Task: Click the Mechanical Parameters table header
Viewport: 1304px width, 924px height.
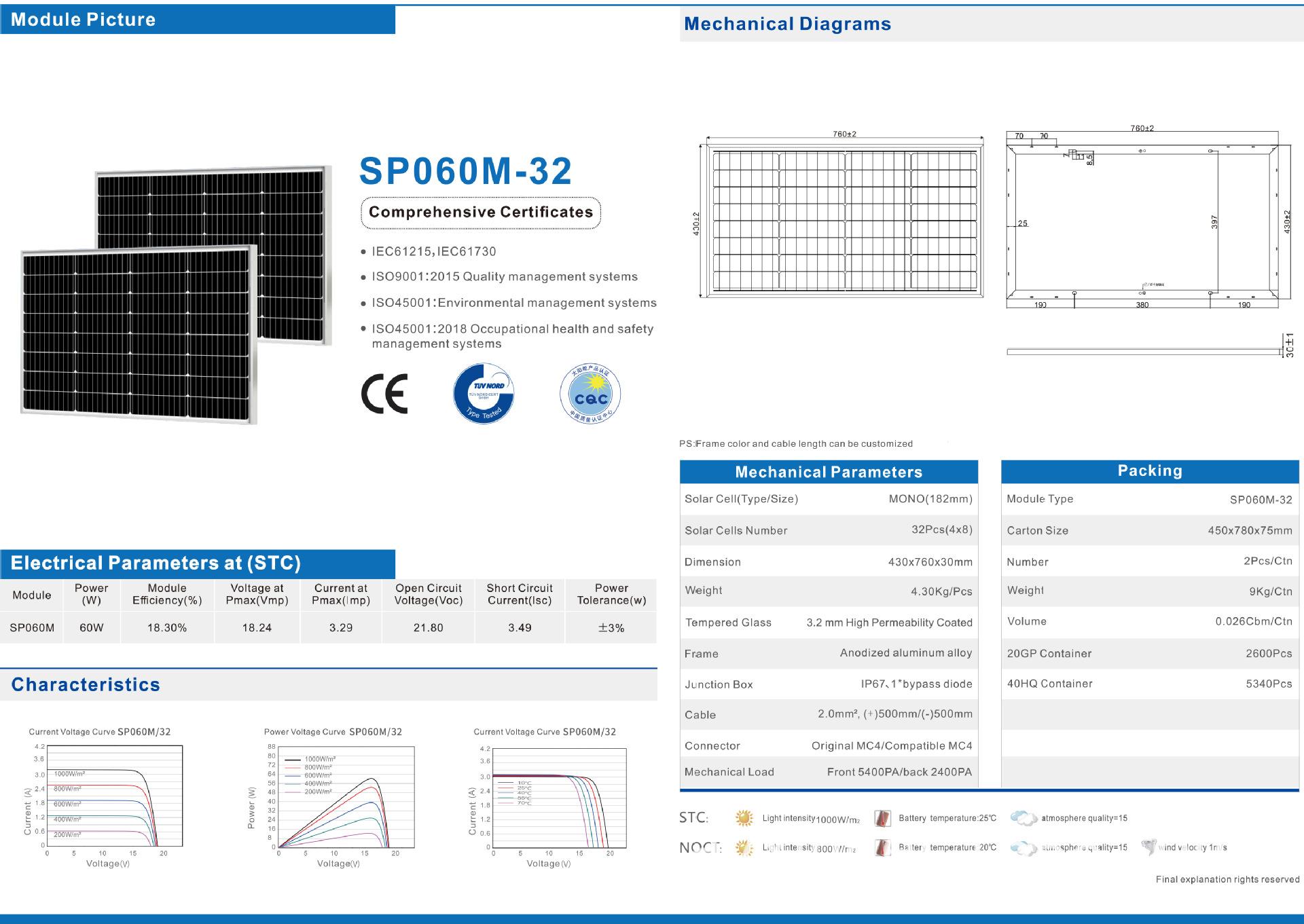Action: pyautogui.click(x=829, y=472)
